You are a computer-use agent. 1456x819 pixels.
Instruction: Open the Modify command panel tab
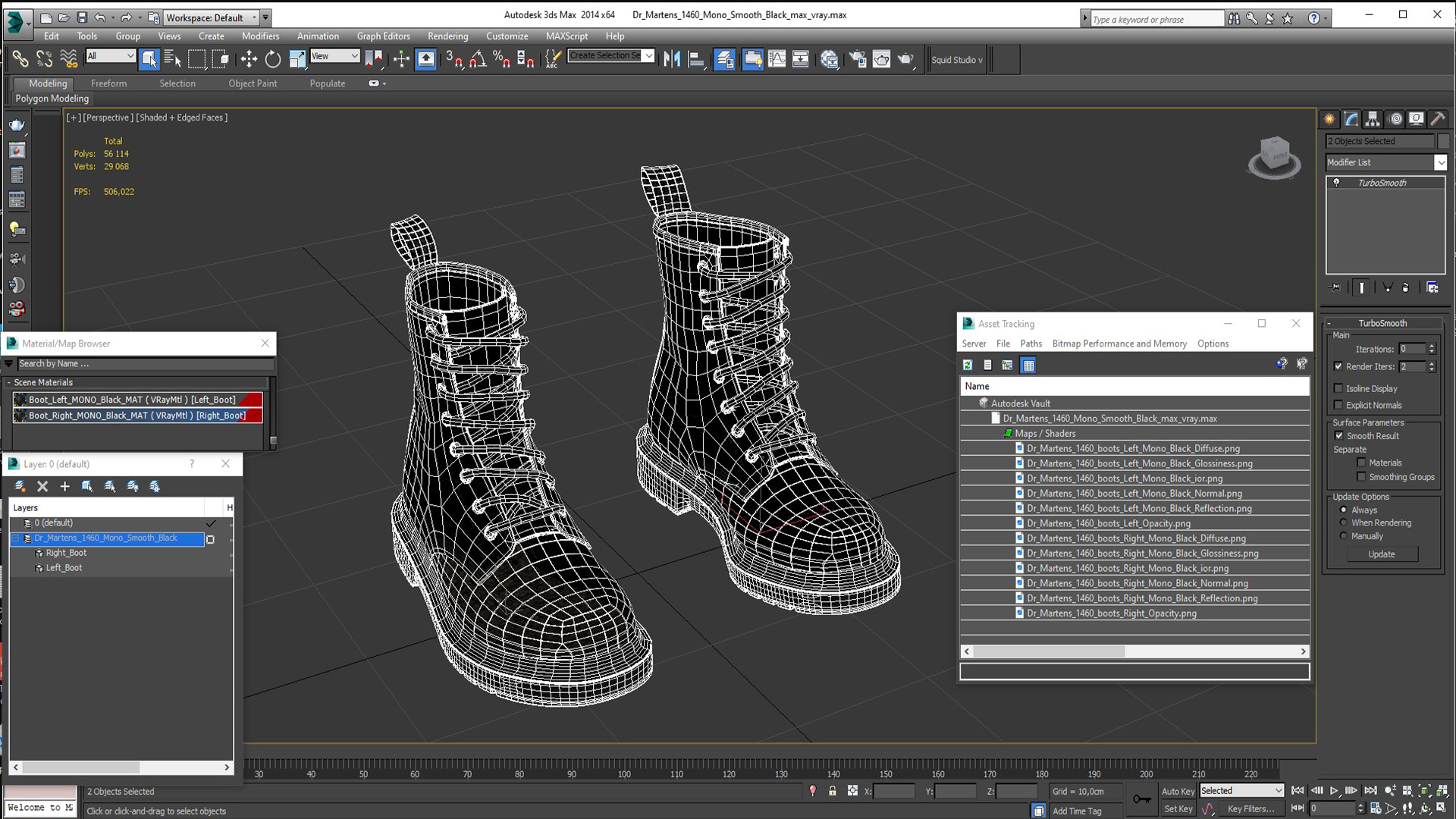click(1351, 119)
